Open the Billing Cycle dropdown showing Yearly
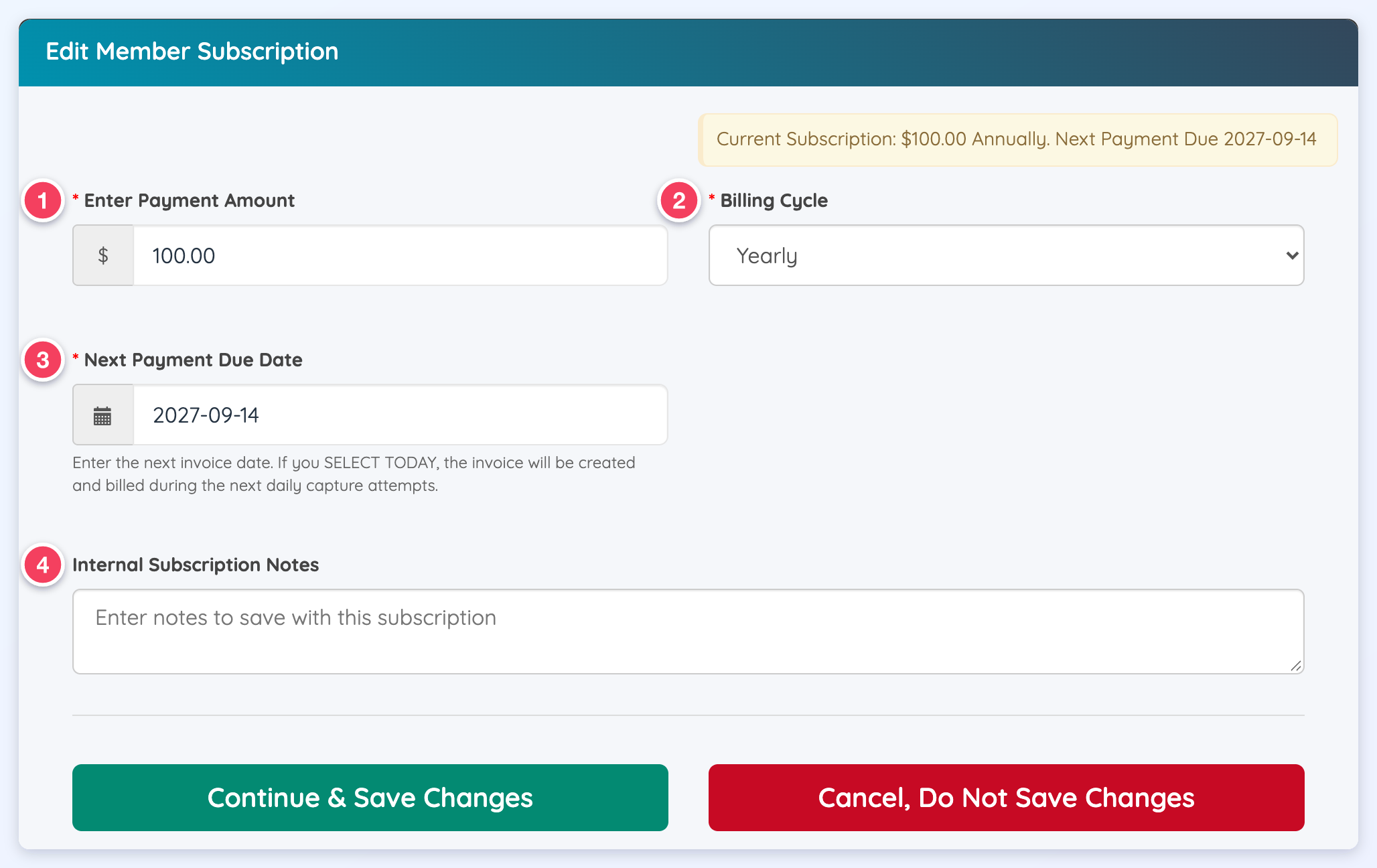The image size is (1377, 868). click(1006, 255)
